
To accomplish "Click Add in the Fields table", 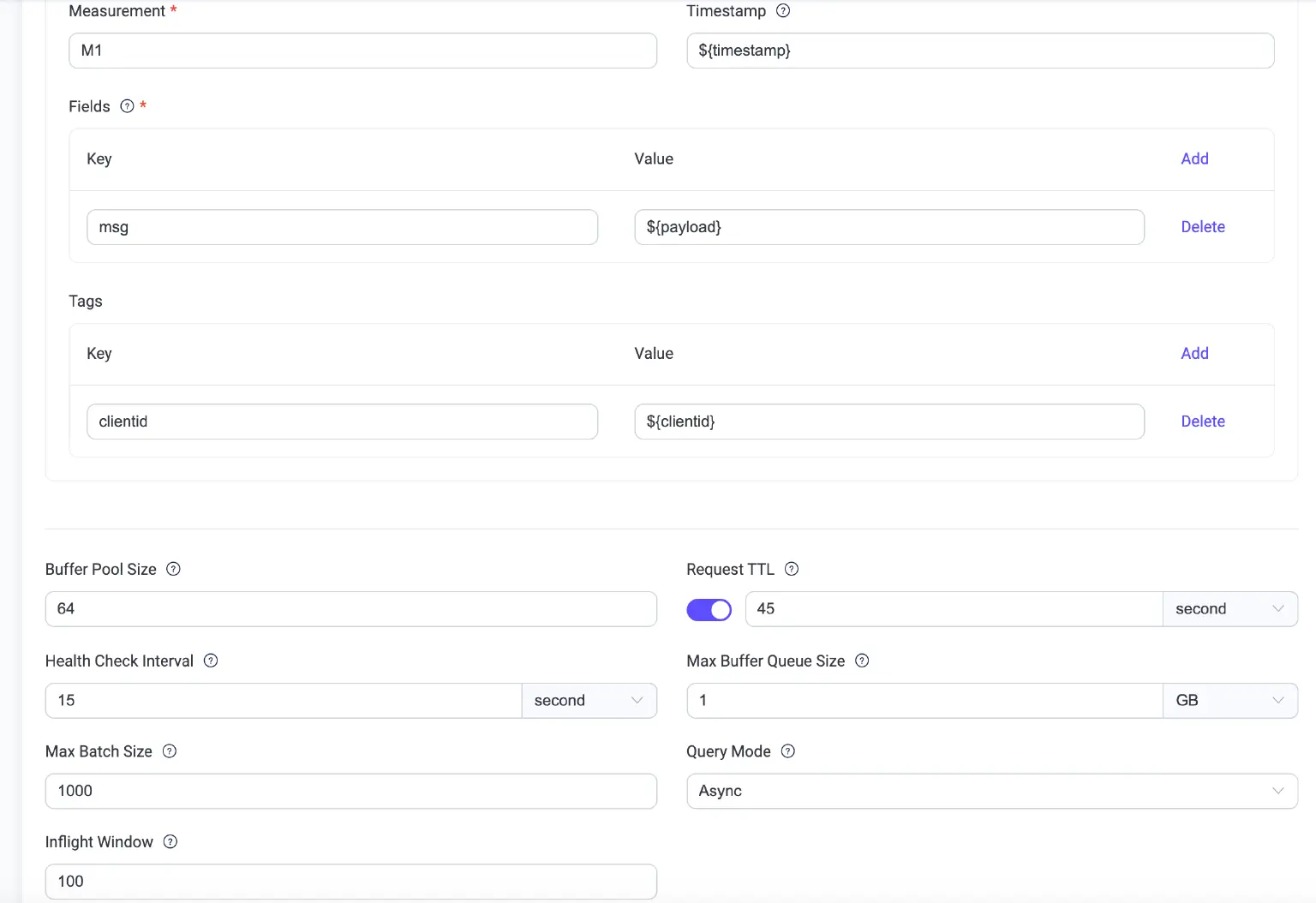I will pos(1194,158).
